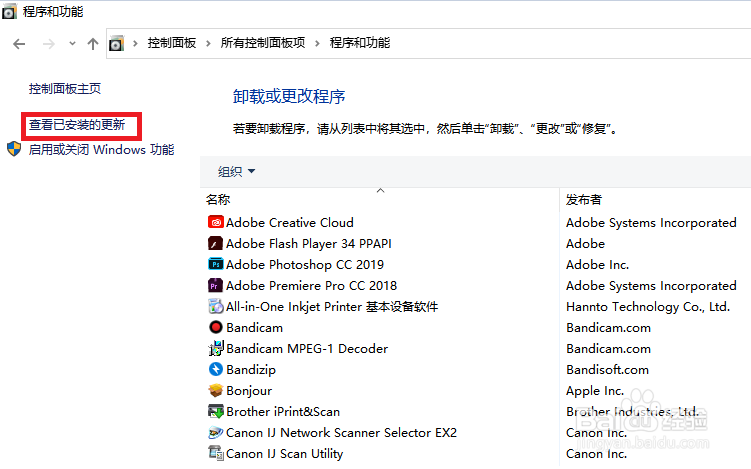The width and height of the screenshot is (751, 469).
Task: Click the shield icon beside Windows 功能
Action: click(x=14, y=149)
